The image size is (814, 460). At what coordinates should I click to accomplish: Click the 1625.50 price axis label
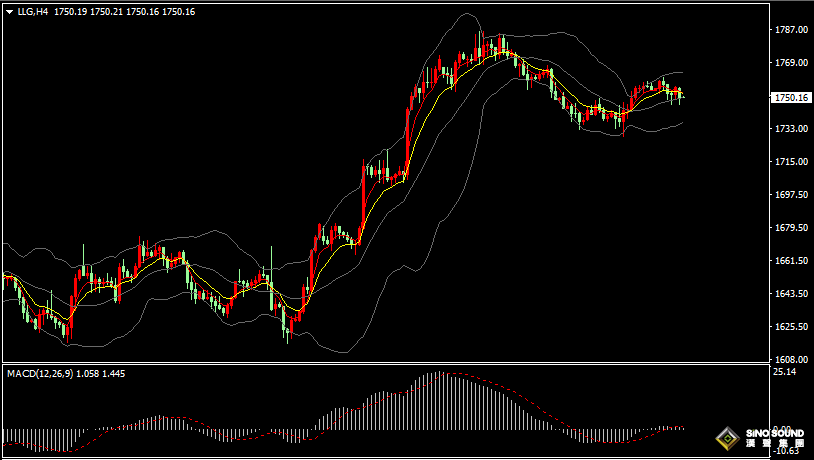[x=791, y=327]
